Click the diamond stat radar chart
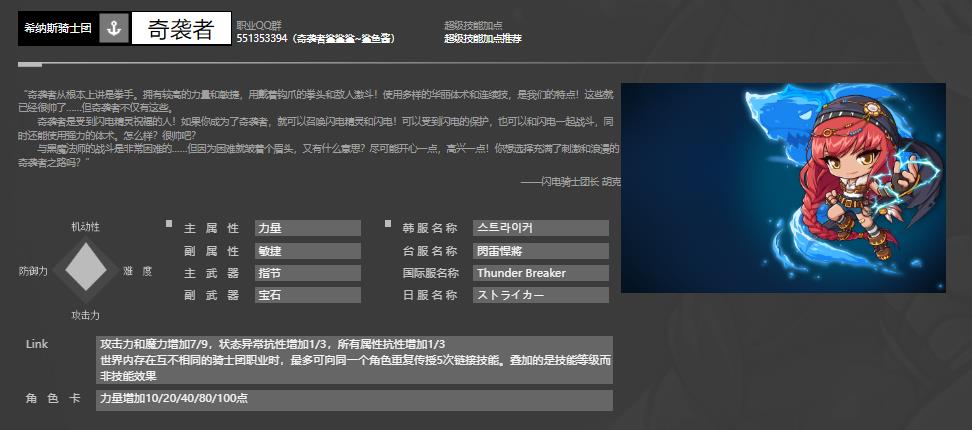The width and height of the screenshot is (972, 430). pyautogui.click(x=86, y=270)
